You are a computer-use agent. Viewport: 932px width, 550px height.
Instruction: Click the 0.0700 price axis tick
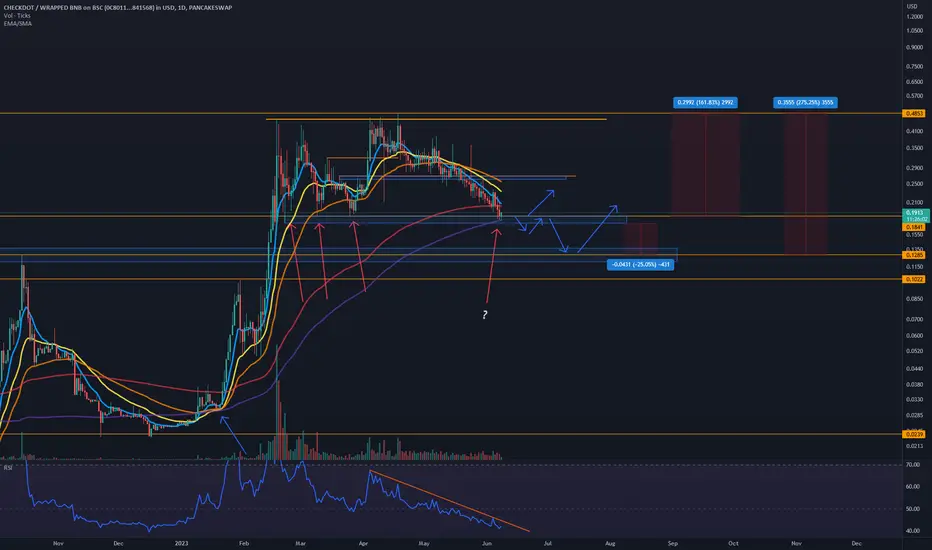914,320
